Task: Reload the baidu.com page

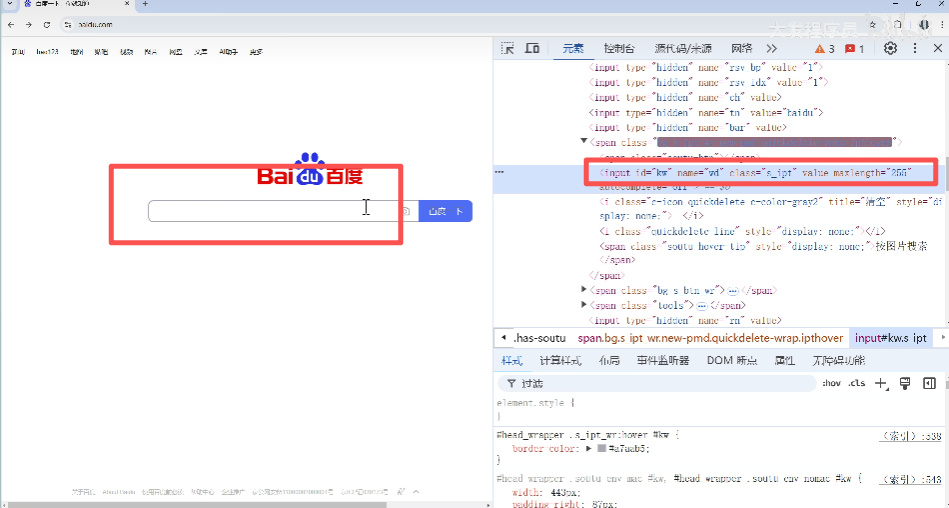Action: coord(47,25)
